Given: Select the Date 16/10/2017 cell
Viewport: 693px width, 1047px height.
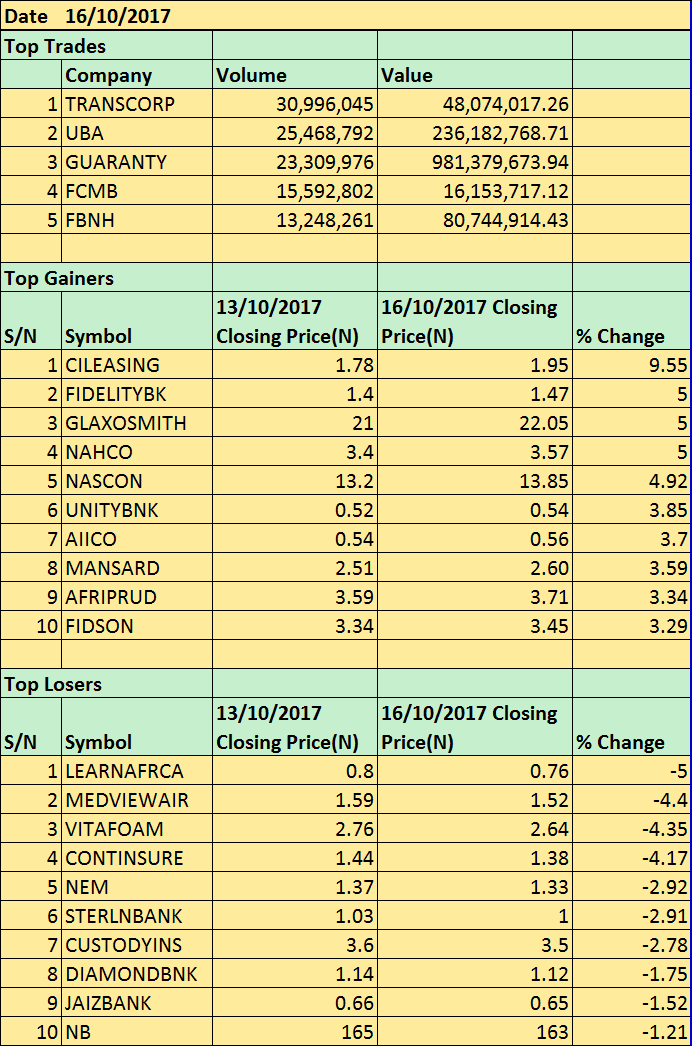Looking at the screenshot, I should click(x=345, y=15).
